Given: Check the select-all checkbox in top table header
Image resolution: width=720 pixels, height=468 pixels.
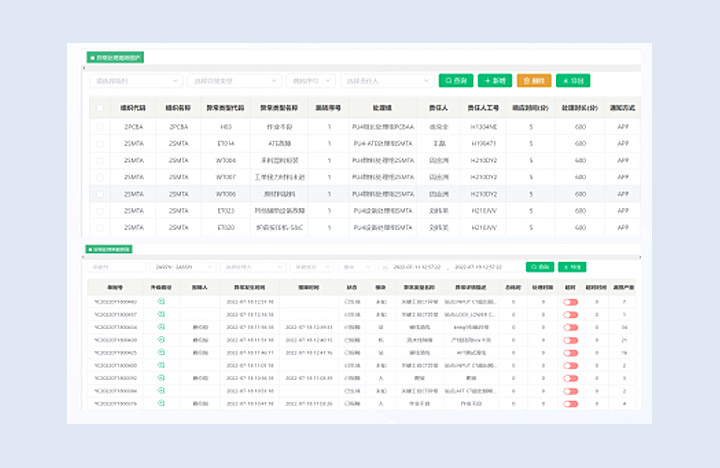Looking at the screenshot, I should [99, 107].
